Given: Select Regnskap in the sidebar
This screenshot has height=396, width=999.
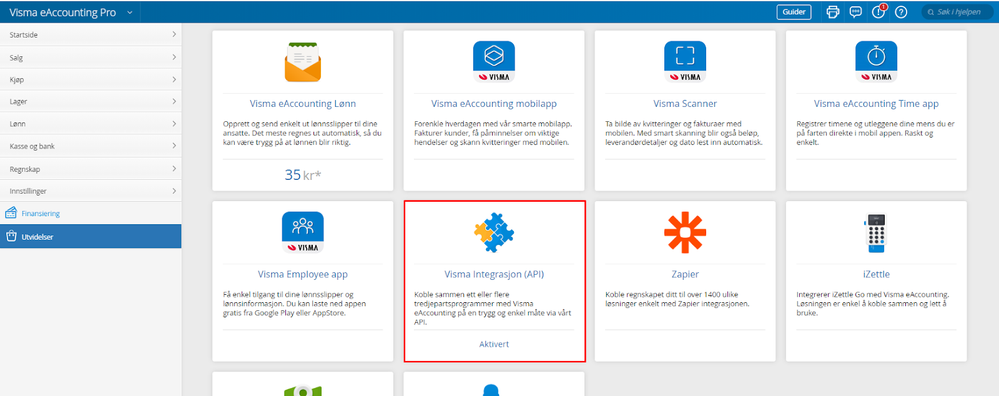Looking at the screenshot, I should pos(90,169).
